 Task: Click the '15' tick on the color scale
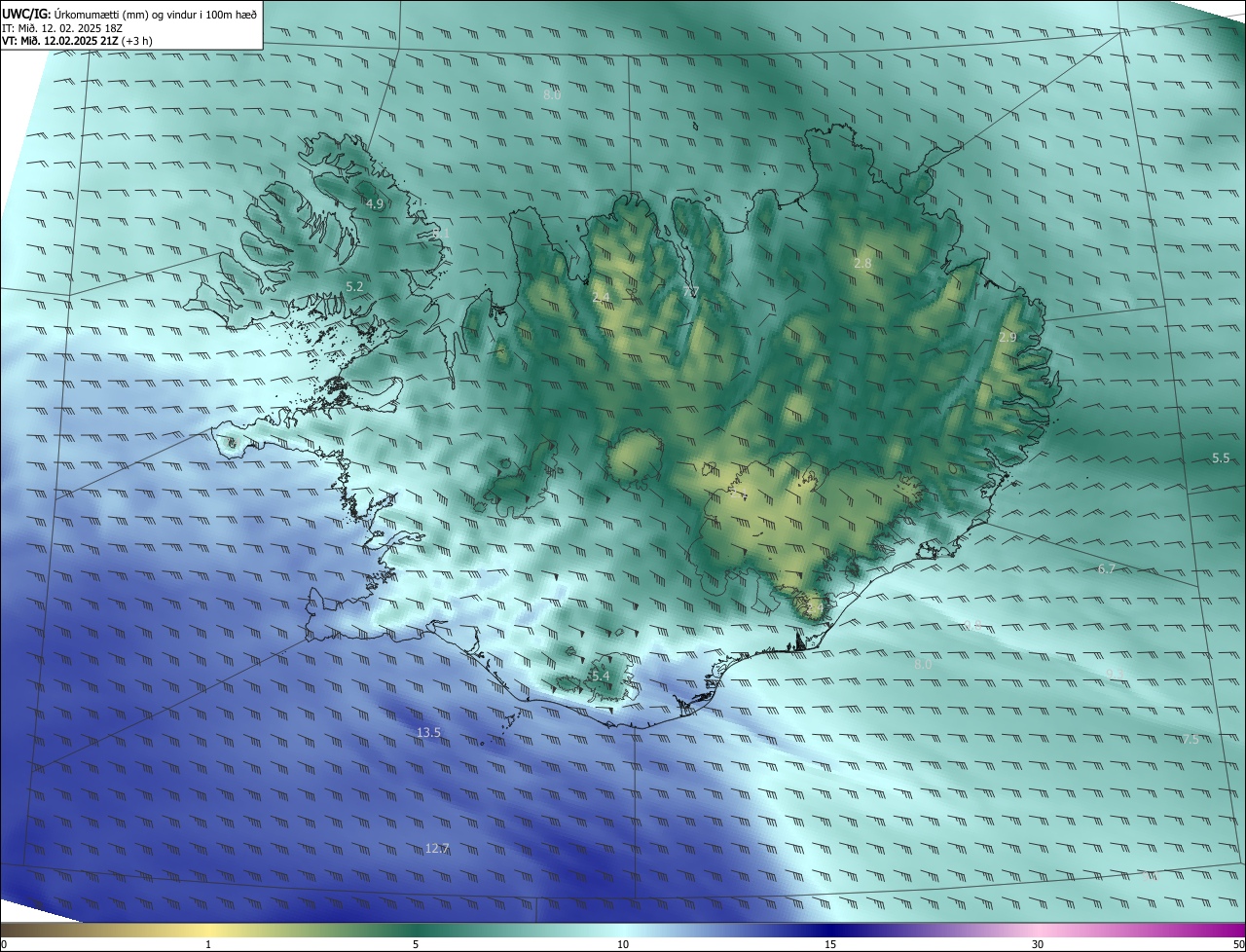pos(830,944)
